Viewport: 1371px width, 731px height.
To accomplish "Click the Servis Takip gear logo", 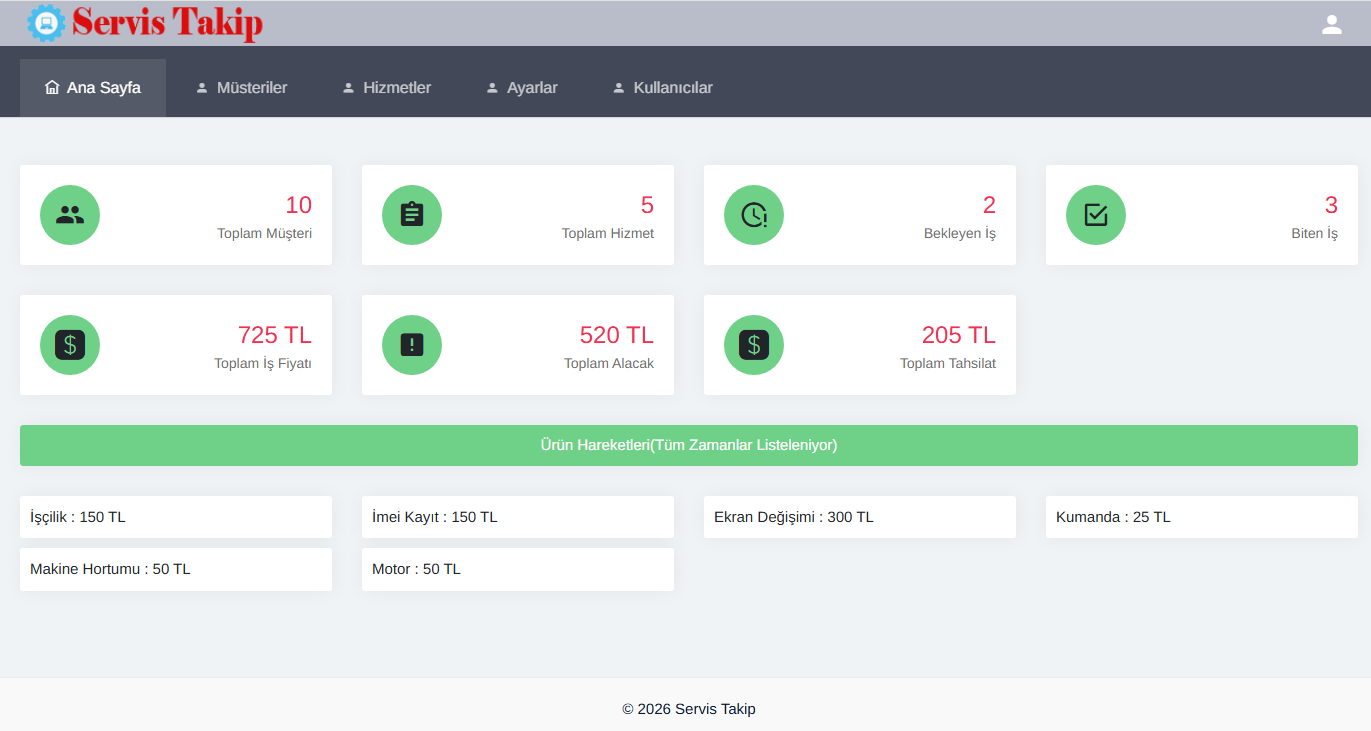I will click(46, 23).
